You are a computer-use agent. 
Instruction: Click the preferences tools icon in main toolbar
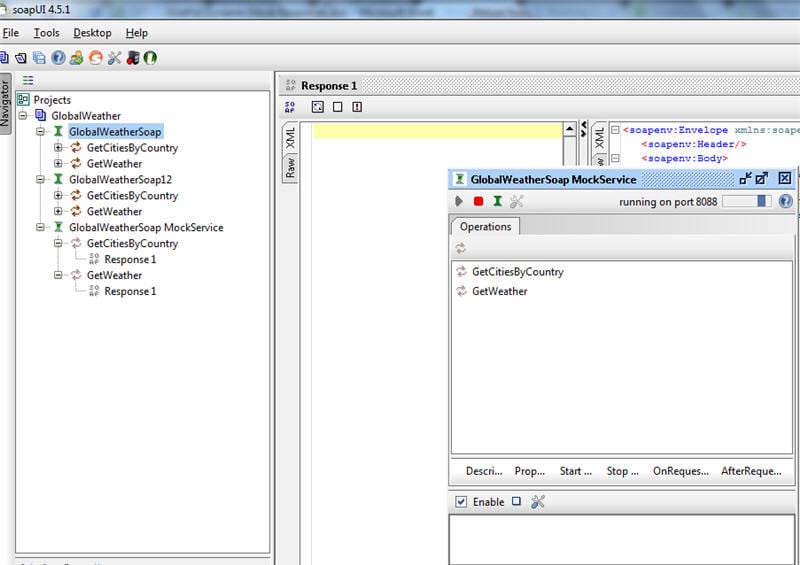(114, 58)
